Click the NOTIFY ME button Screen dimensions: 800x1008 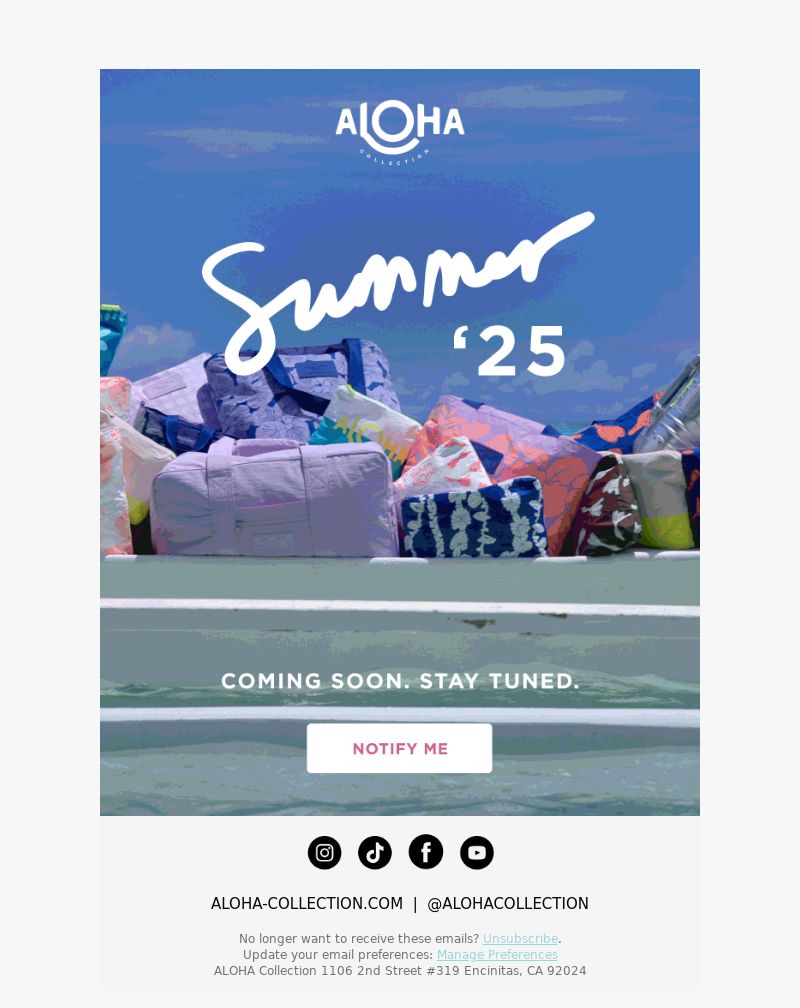[399, 748]
